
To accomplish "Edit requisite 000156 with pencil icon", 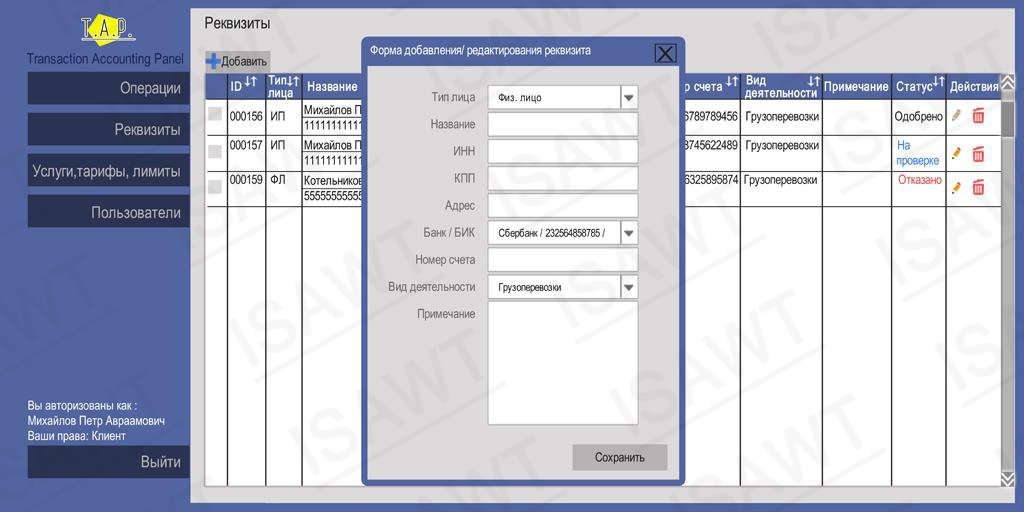I will (956, 116).
